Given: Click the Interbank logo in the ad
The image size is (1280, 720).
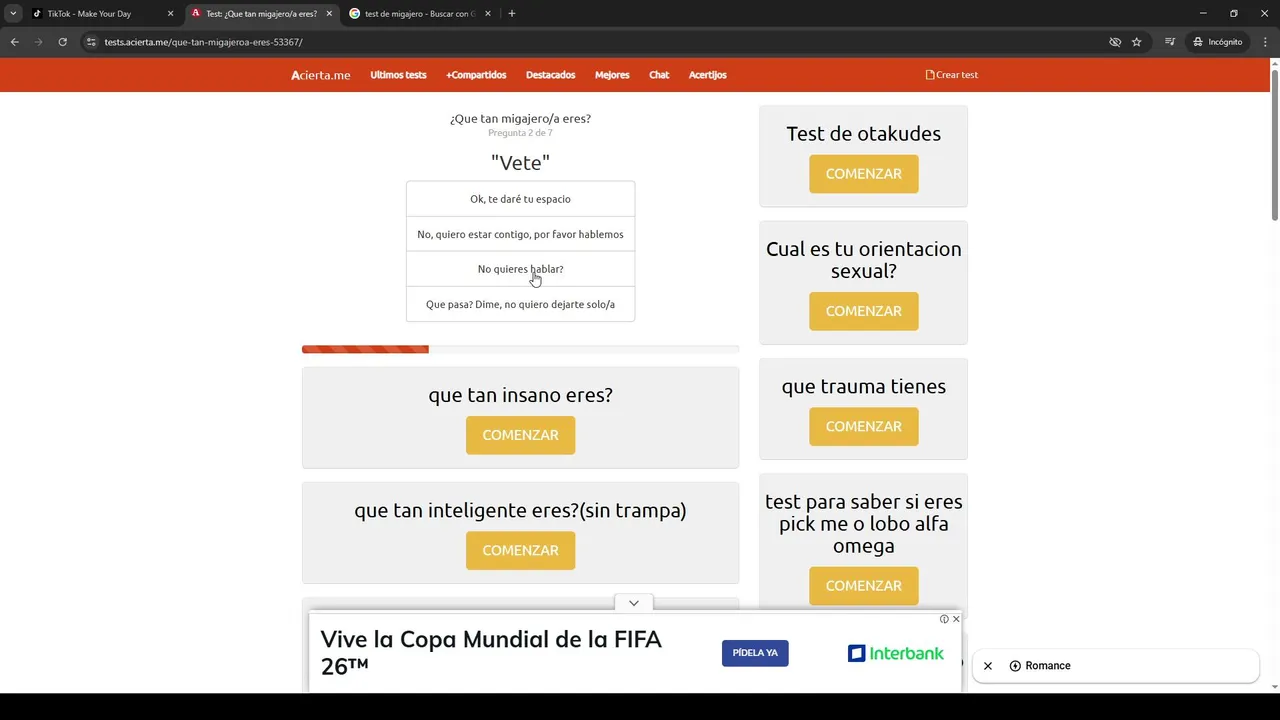Looking at the screenshot, I should (895, 653).
